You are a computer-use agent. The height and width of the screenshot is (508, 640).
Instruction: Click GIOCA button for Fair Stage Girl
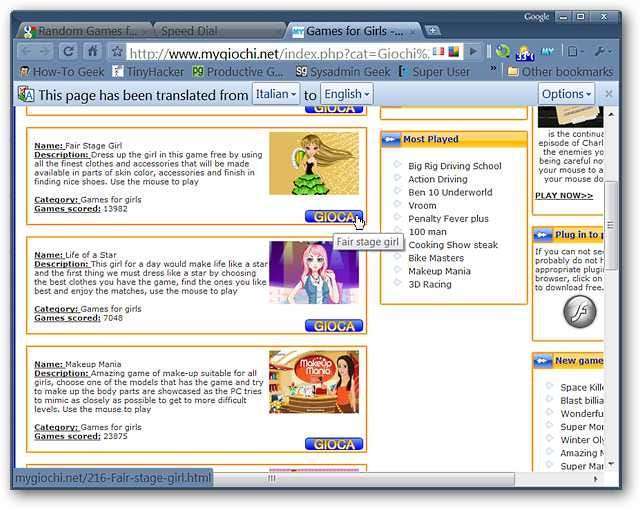[334, 217]
